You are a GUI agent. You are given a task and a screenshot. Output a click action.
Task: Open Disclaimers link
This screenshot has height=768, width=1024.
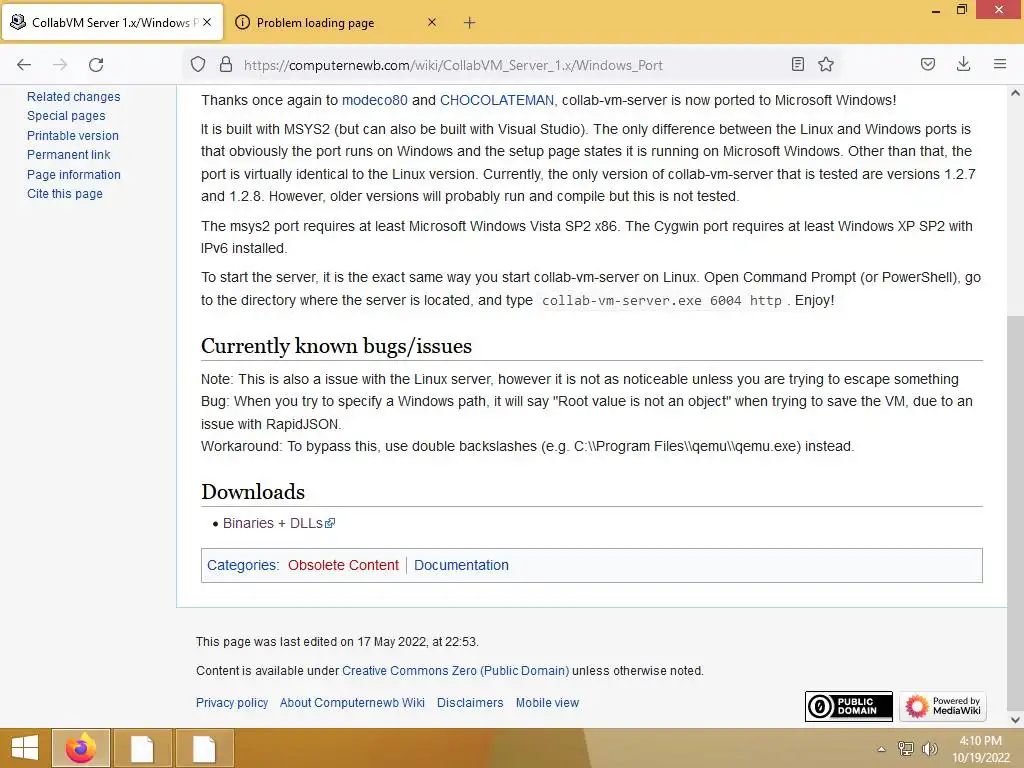click(470, 703)
